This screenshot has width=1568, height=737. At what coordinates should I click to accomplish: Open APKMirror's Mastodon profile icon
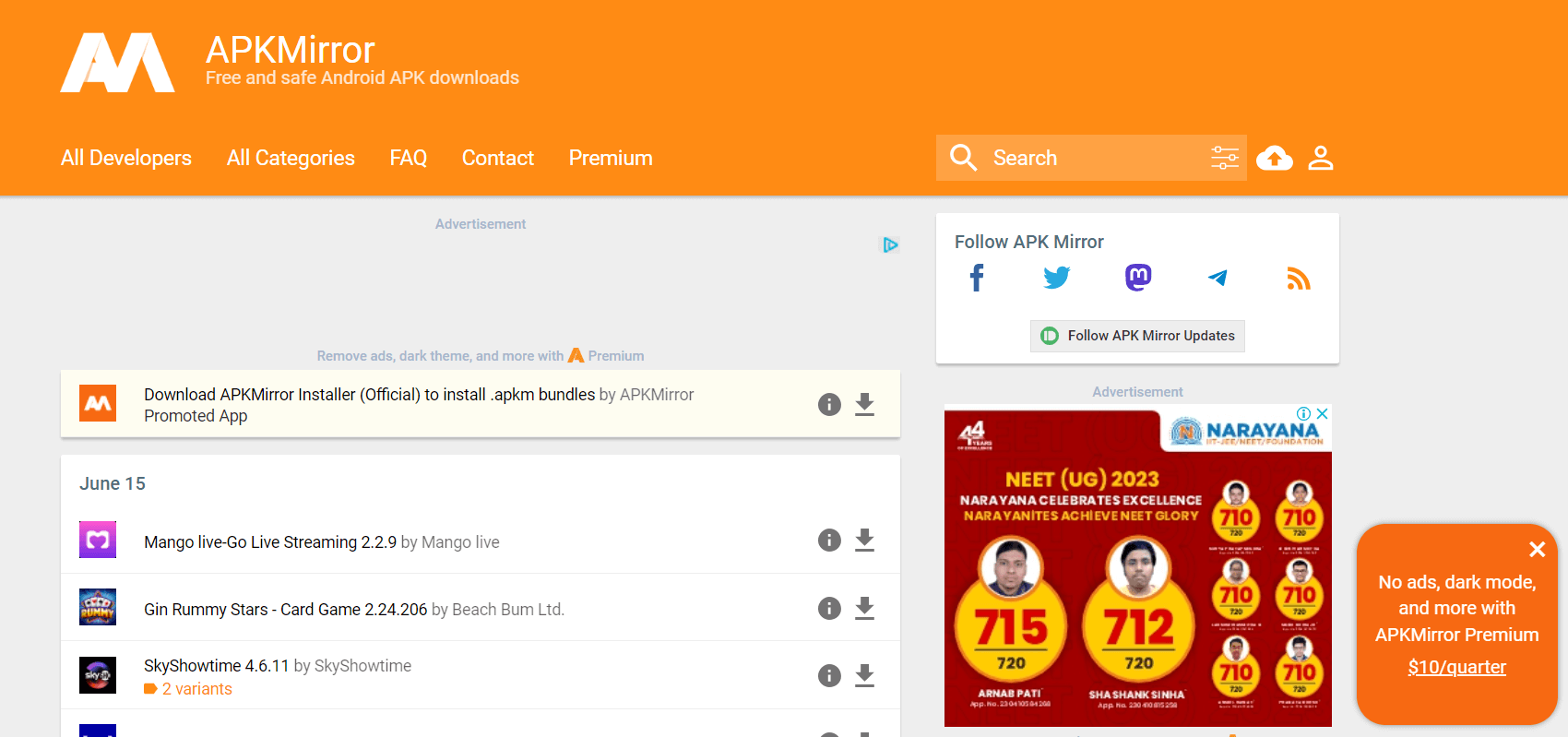pos(1138,278)
